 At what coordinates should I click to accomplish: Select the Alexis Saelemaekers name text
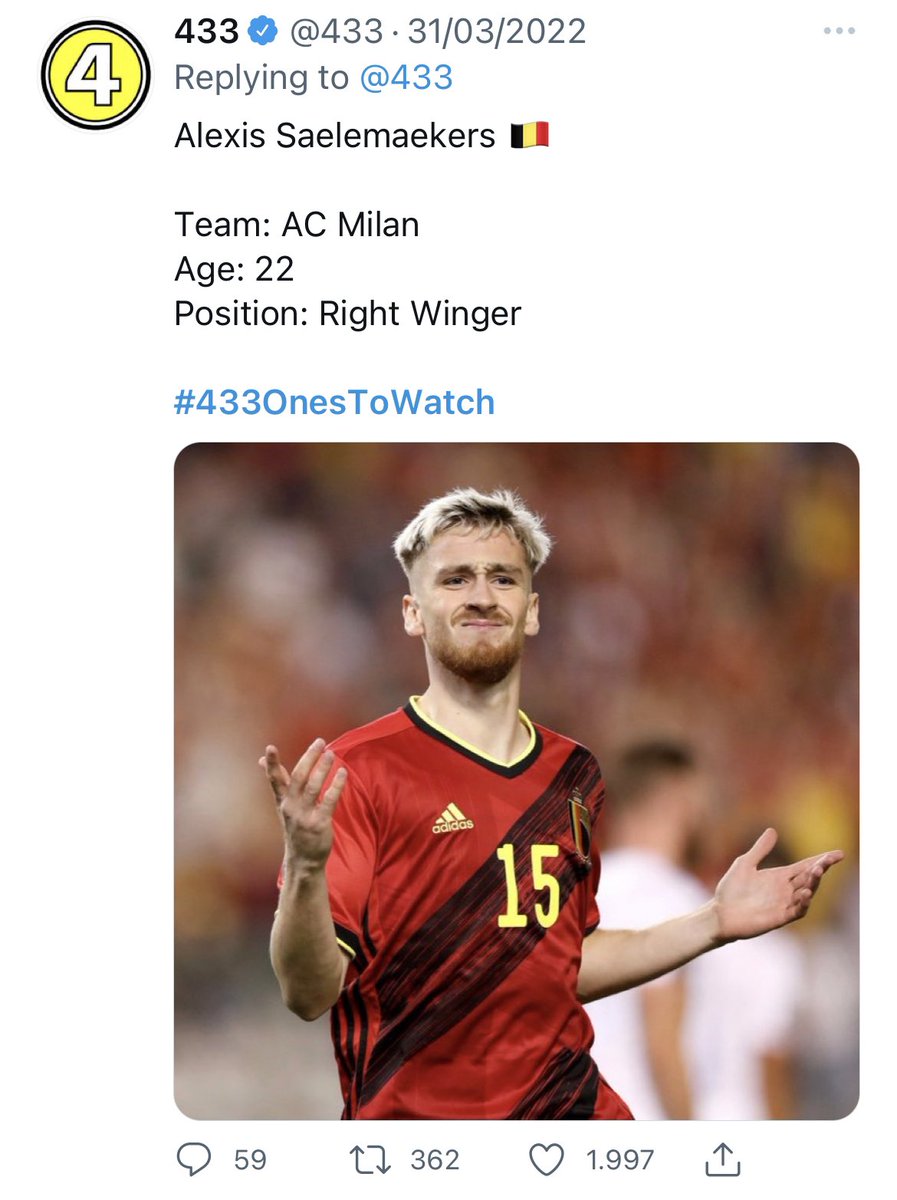pos(335,136)
